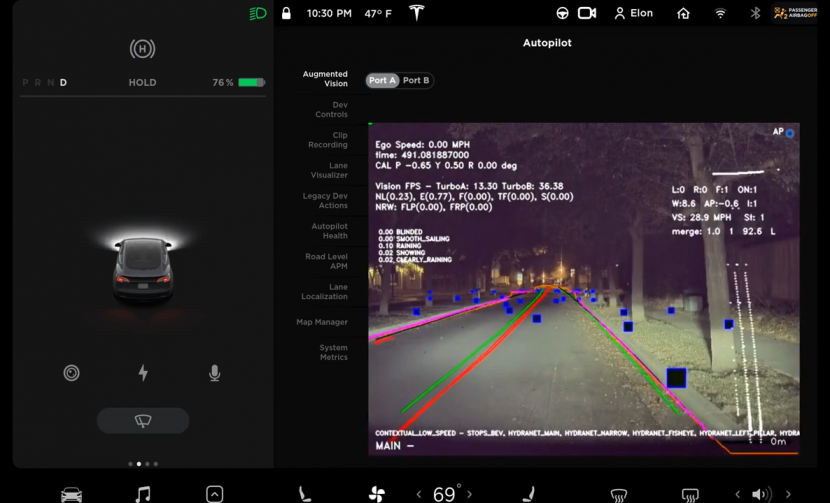Activate the microphone voice command icon
The width and height of the screenshot is (830, 503).
(214, 373)
